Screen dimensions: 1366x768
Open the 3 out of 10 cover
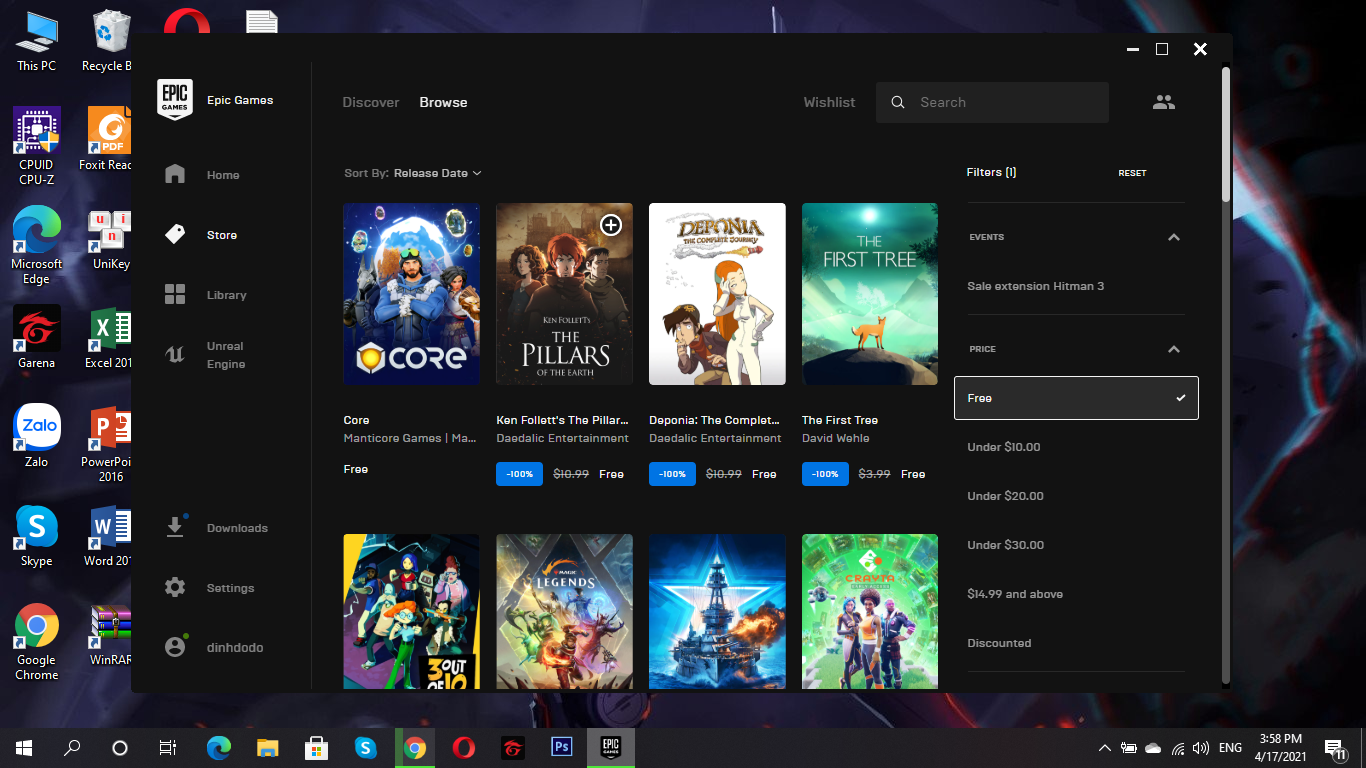click(411, 611)
